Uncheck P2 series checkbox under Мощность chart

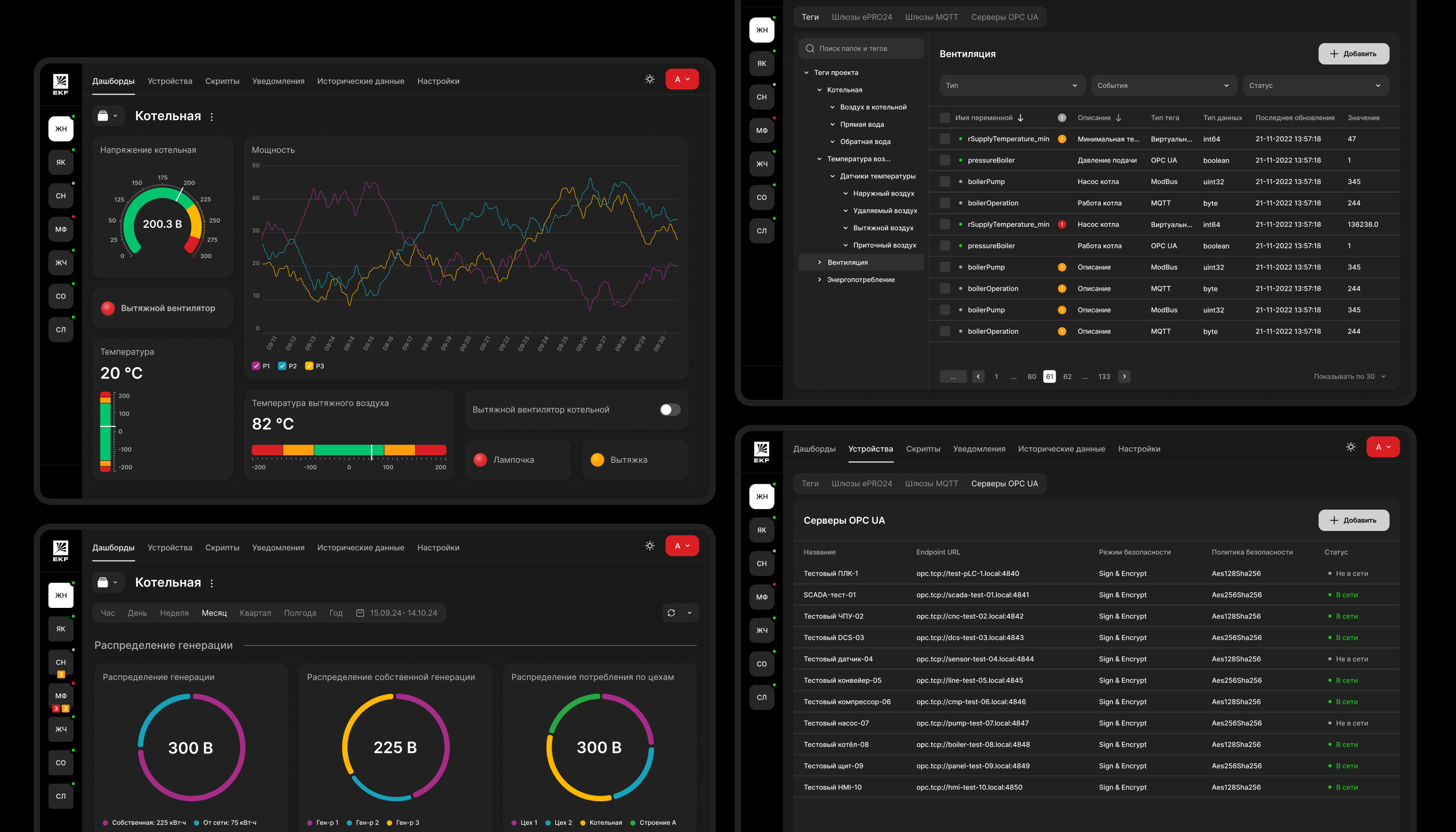click(x=282, y=366)
